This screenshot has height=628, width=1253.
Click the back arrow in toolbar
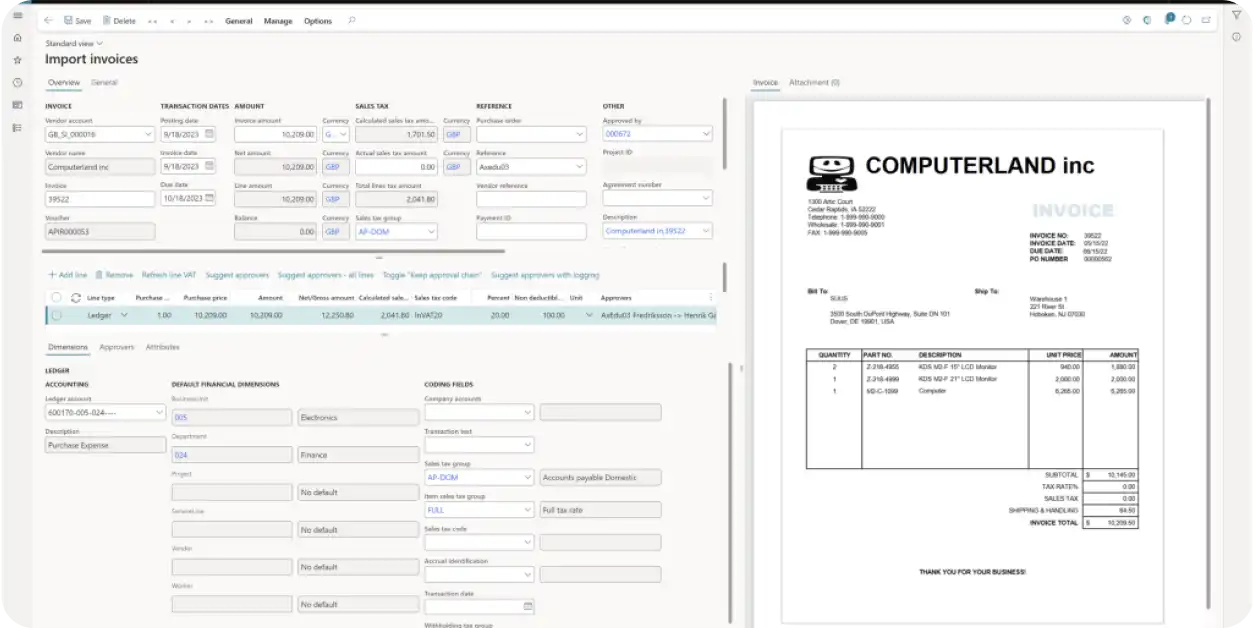pyautogui.click(x=49, y=20)
